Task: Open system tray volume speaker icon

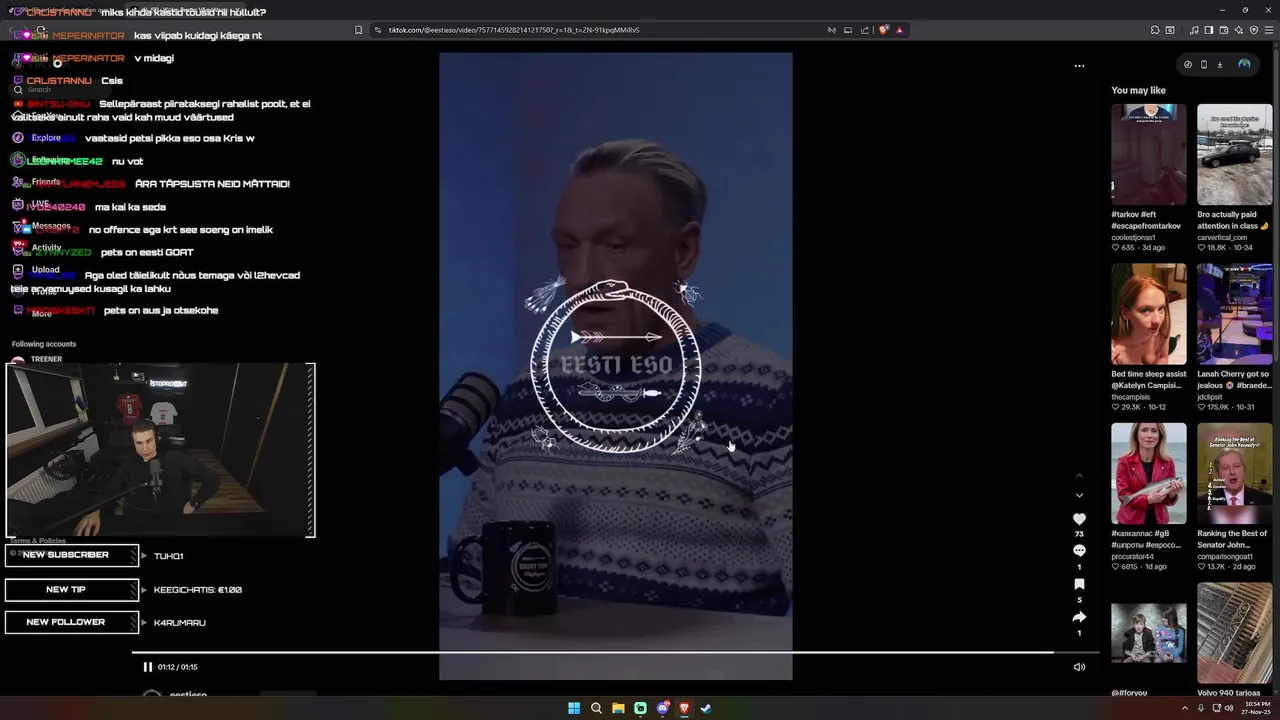Action: pyautogui.click(x=1229, y=708)
